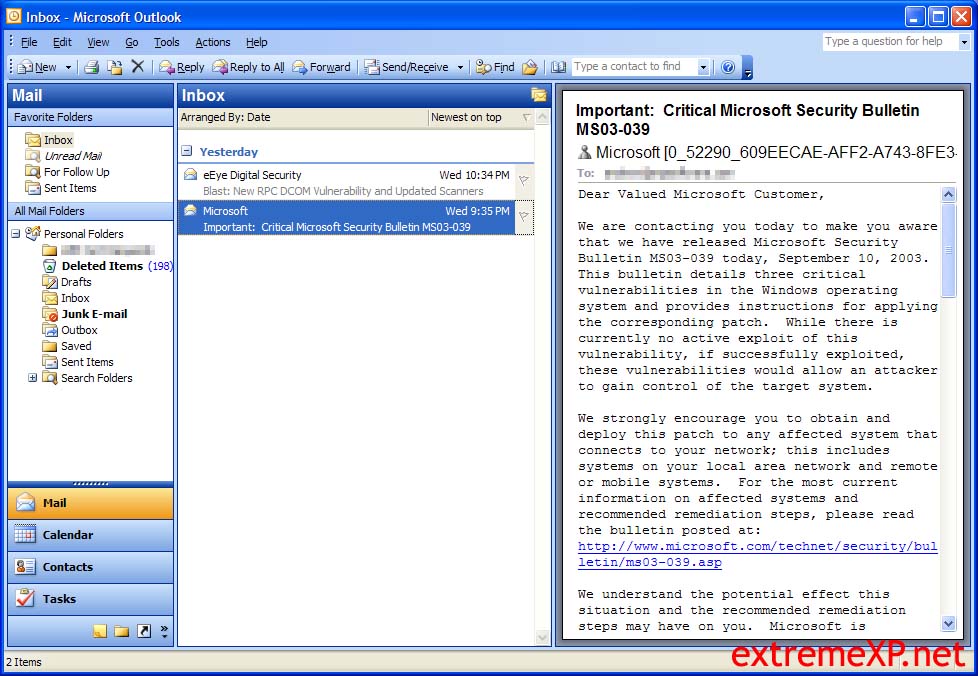Screen dimensions: 978x676
Task: Open the Actions menu
Action: pos(213,42)
